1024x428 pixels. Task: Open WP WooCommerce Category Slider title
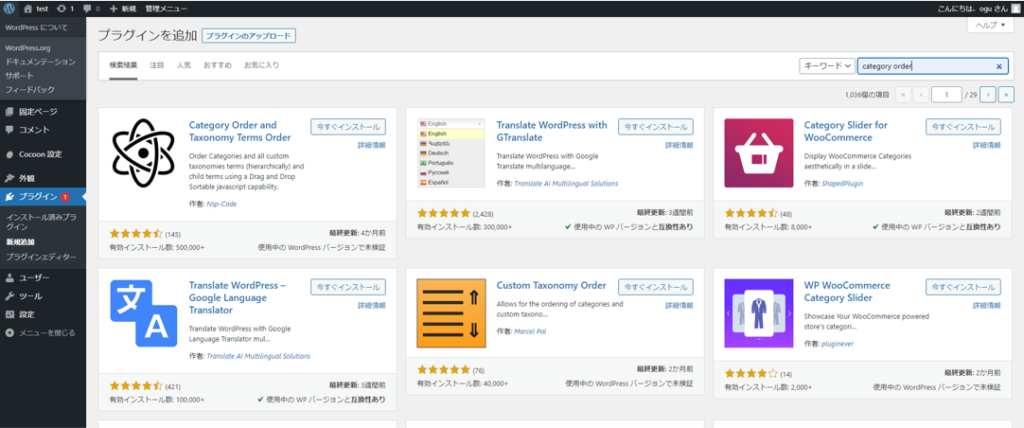(x=847, y=292)
